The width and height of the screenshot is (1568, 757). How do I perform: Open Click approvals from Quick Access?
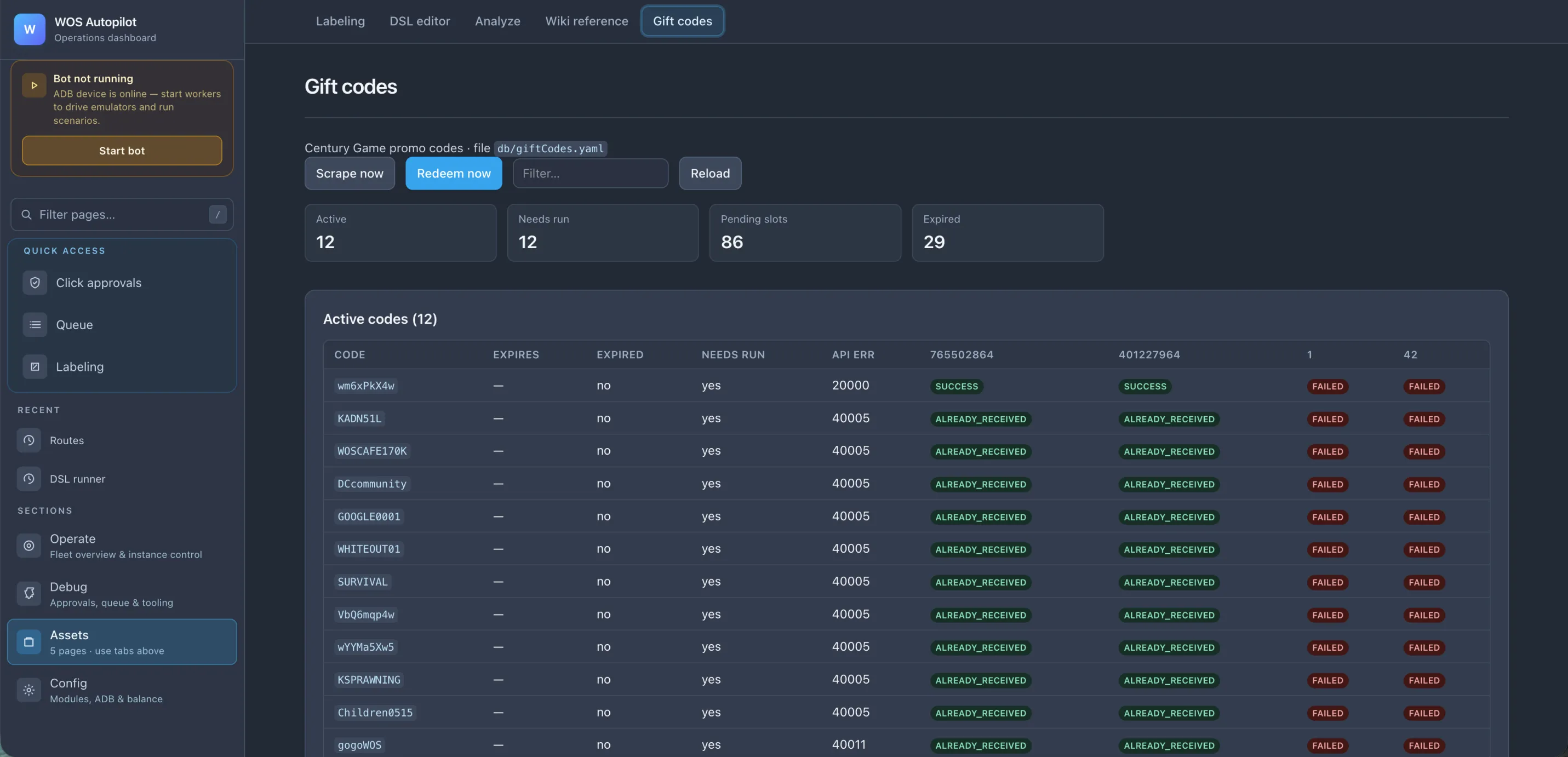[122, 282]
